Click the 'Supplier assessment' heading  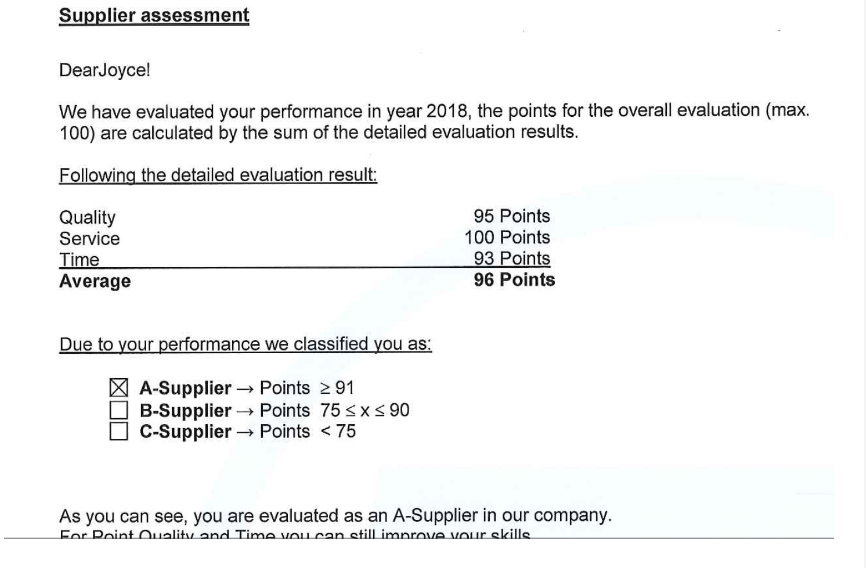click(x=154, y=16)
